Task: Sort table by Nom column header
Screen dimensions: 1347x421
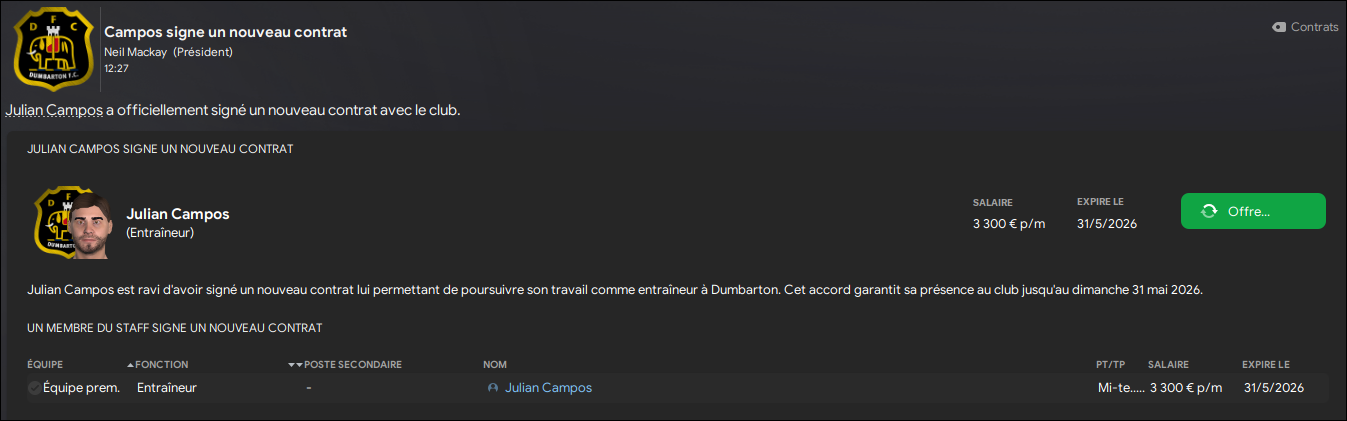Action: coord(495,365)
